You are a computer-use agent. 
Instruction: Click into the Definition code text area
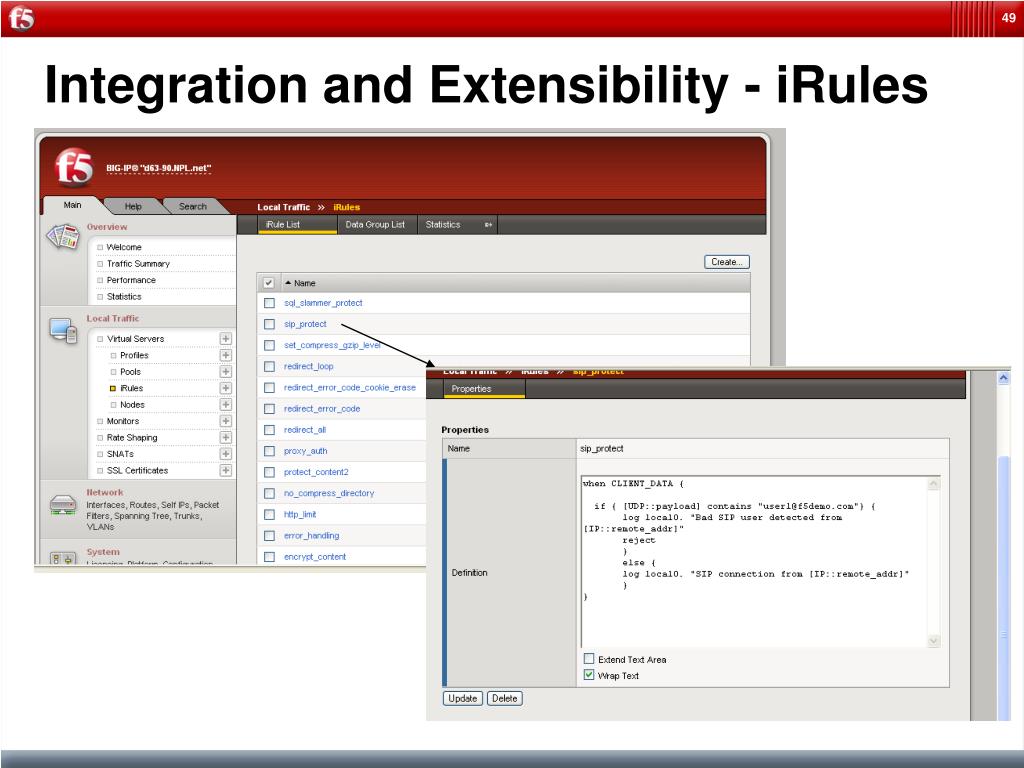point(754,562)
